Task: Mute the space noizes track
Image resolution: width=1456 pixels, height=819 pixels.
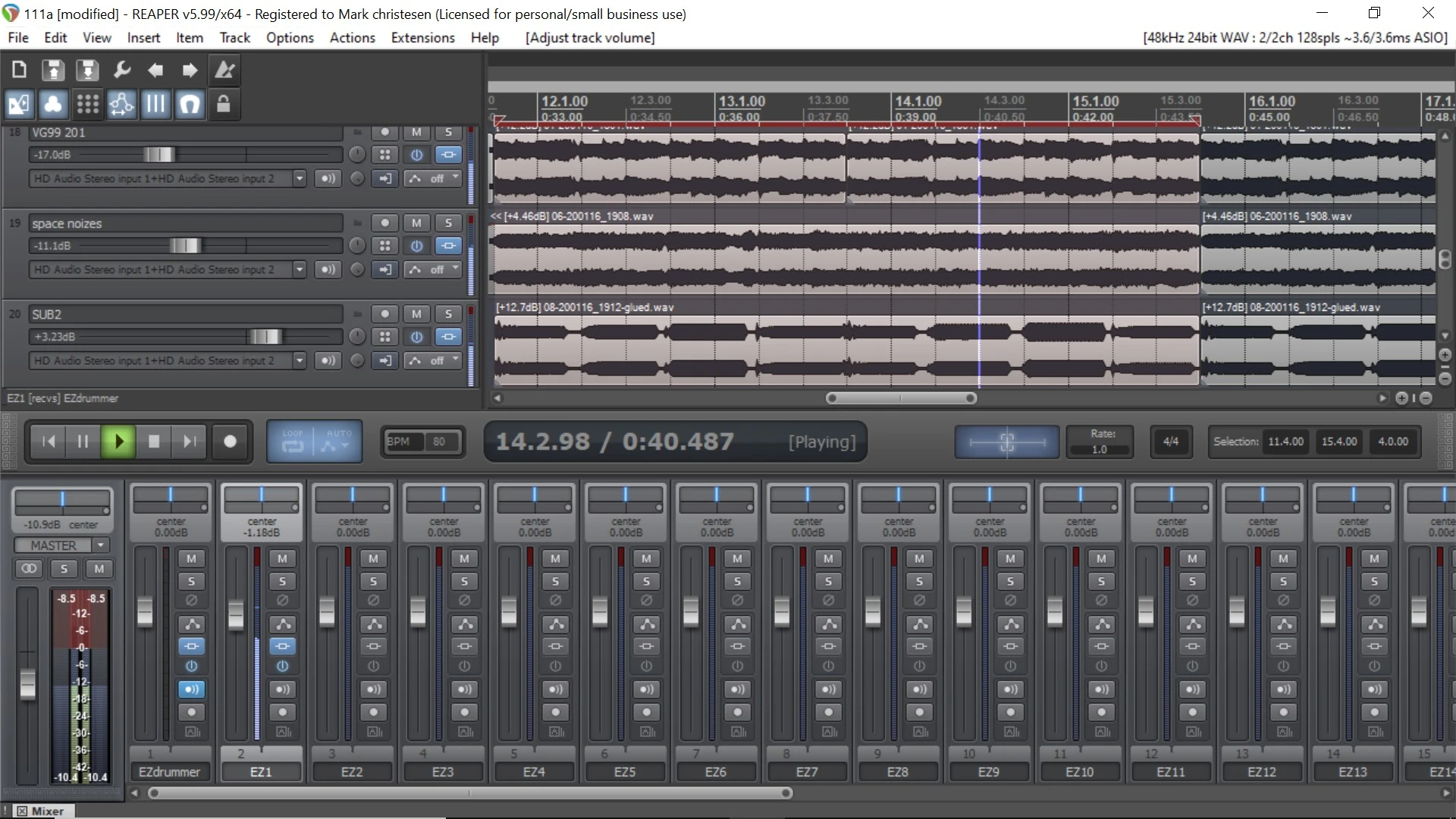Action: (416, 223)
